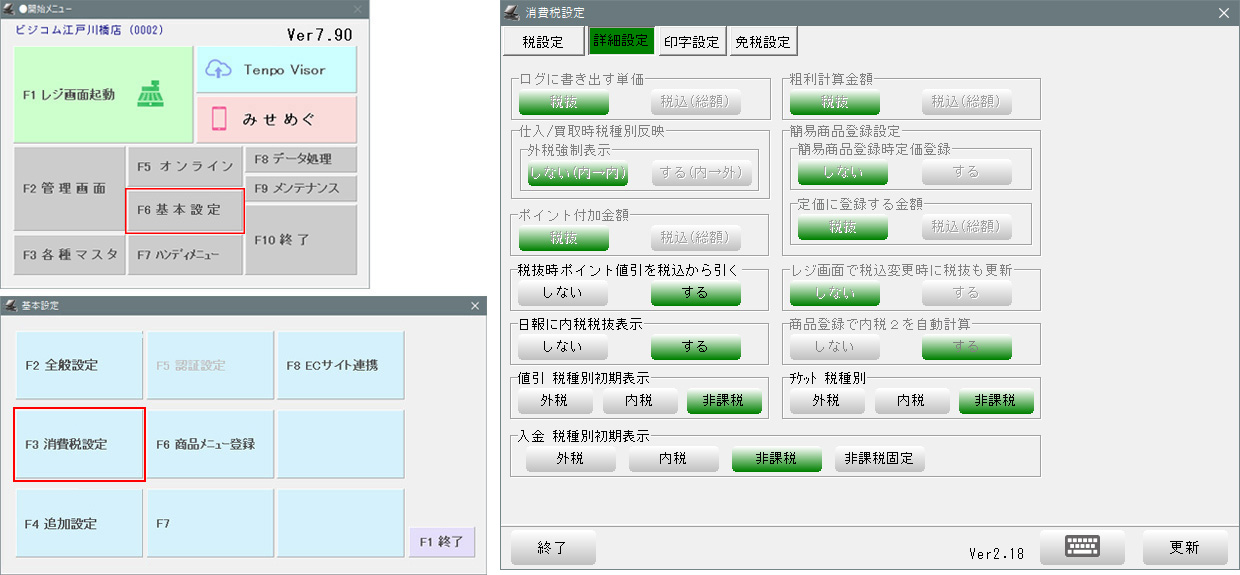The image size is (1240, 575).
Task: Click the みせめぐ smartphone icon
Action: 218,119
